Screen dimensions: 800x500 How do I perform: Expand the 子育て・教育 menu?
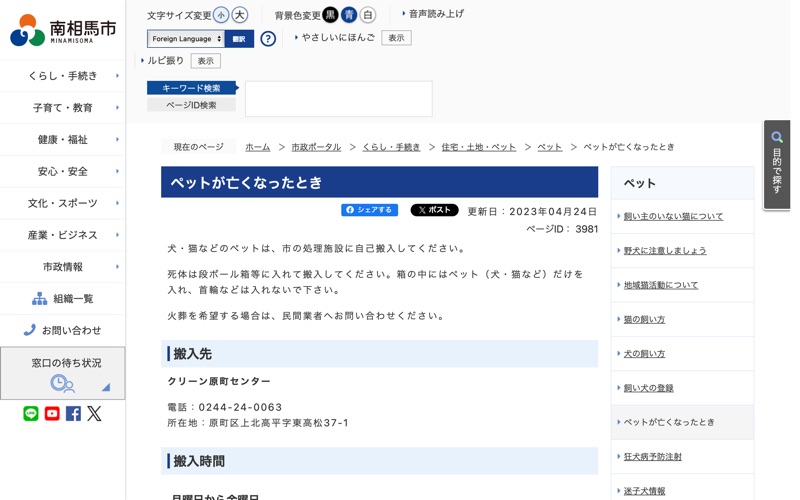tap(63, 108)
